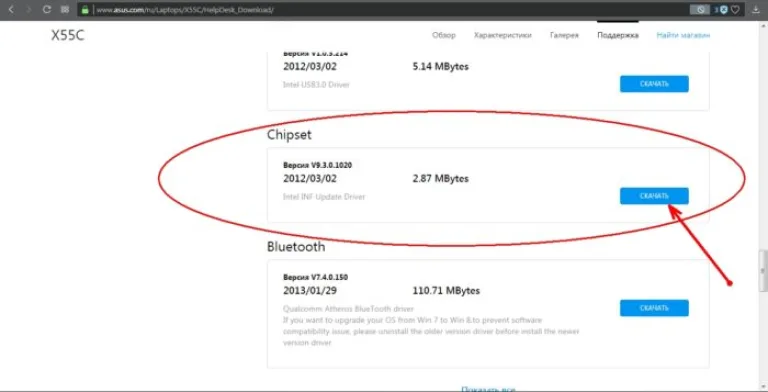The height and width of the screenshot is (392, 768).
Task: Click the X55C product title
Action: coord(68,35)
